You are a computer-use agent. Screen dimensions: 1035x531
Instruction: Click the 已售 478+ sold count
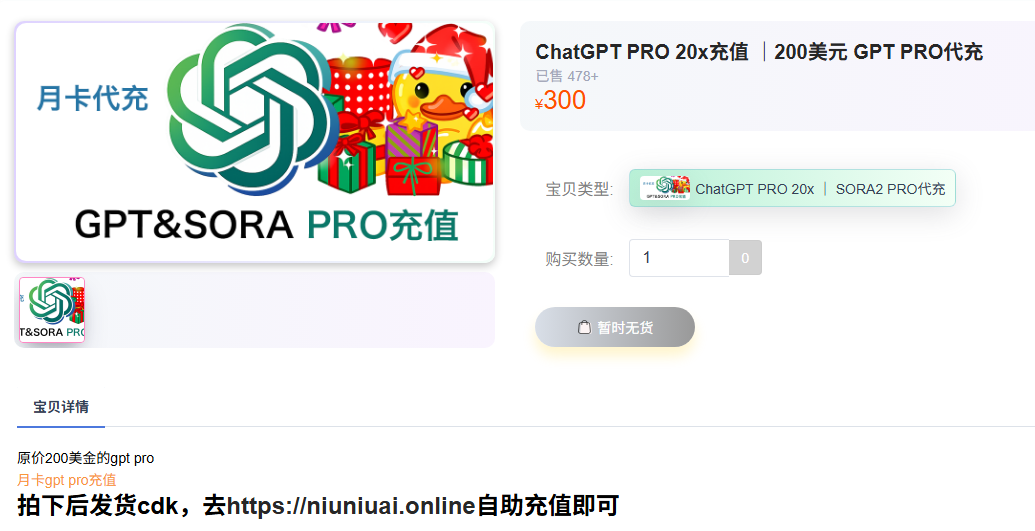coord(567,77)
